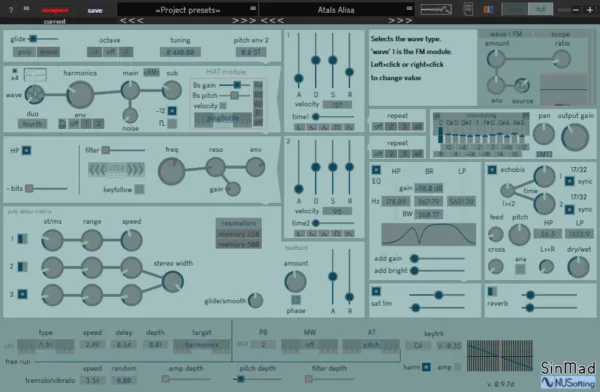Set harmonics env to off
The image size is (600, 392).
click(74, 124)
